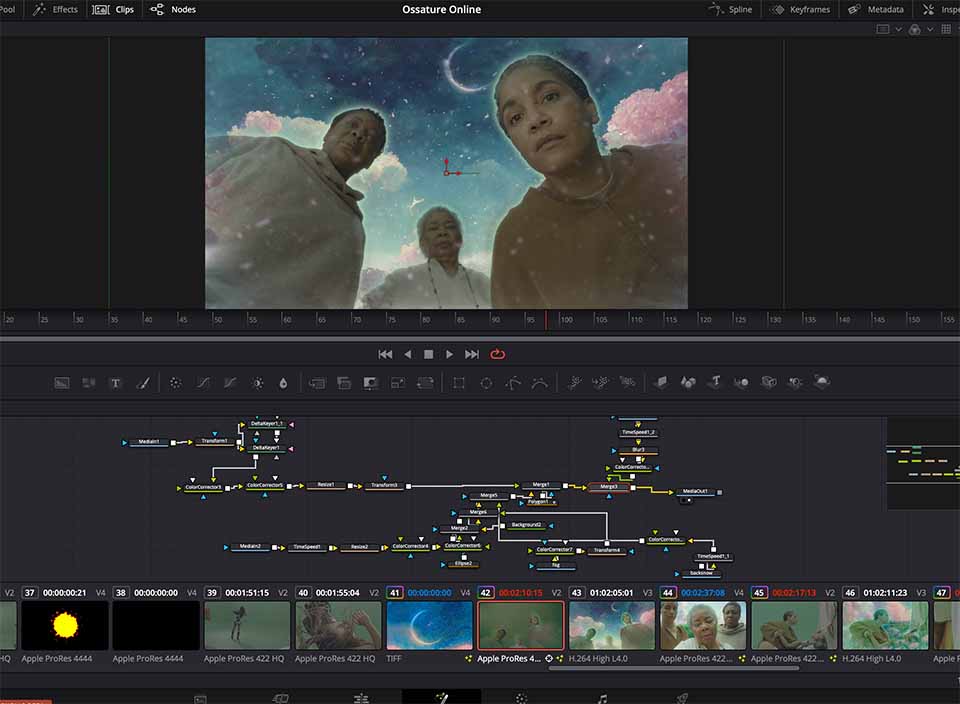Switch to the Fairlight page tab
This screenshot has height=704, width=960.
pos(602,698)
